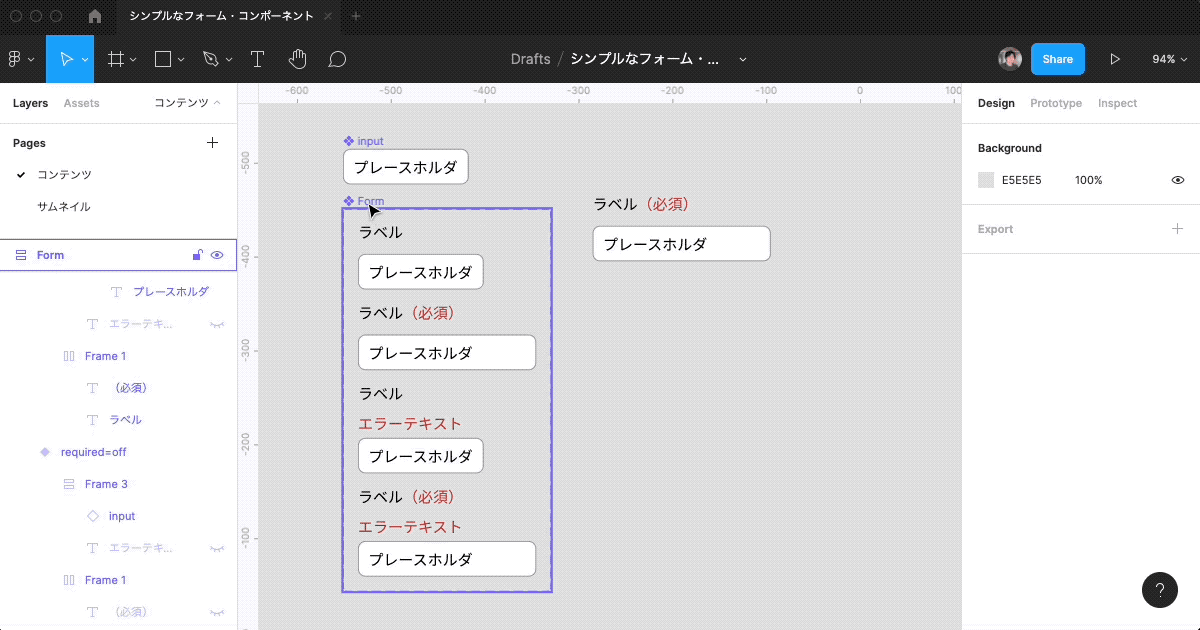Open the file name options chevron
This screenshot has height=630, width=1200.
click(x=742, y=60)
